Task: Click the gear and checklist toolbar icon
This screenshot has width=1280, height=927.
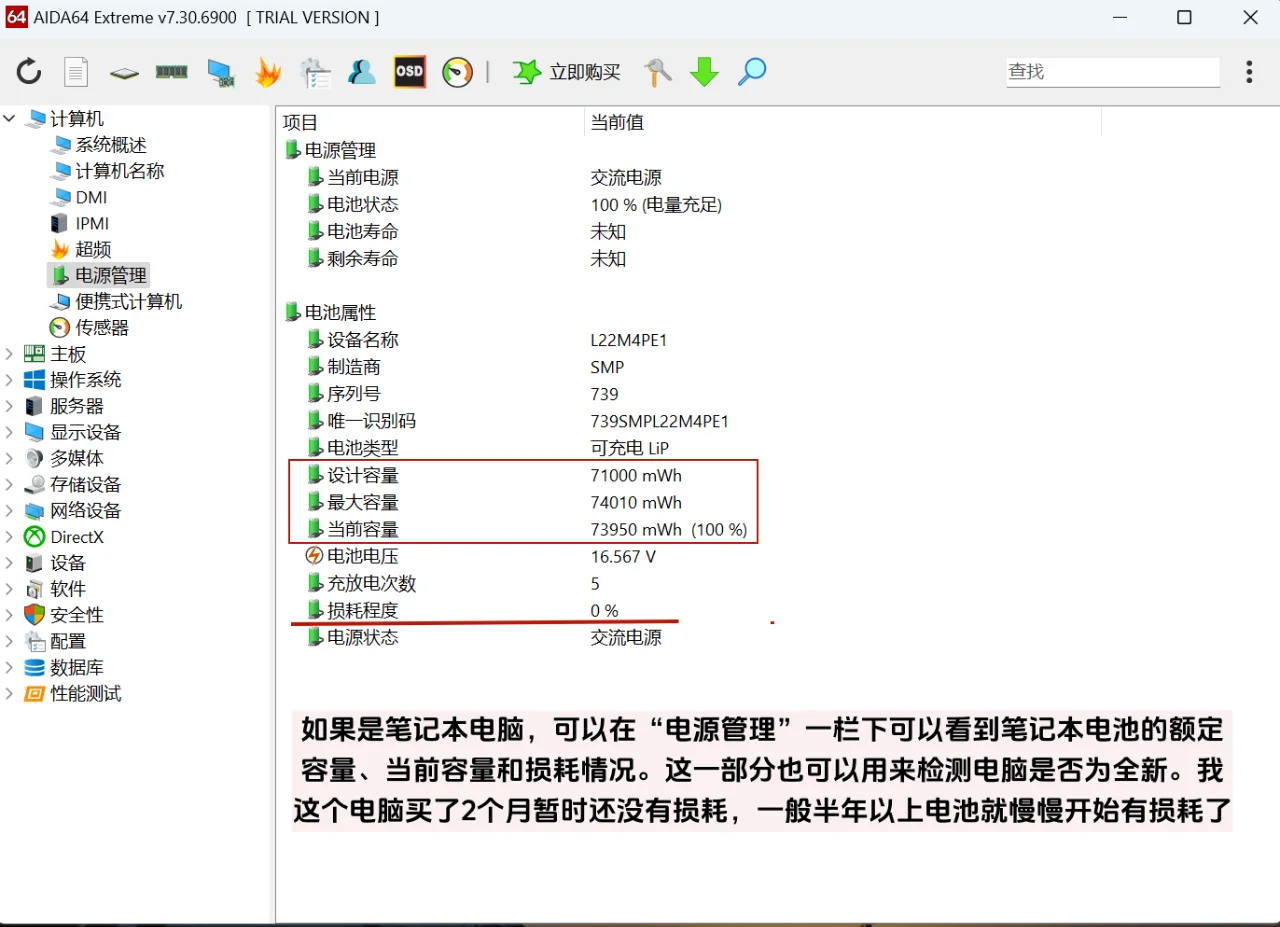Action: coord(315,72)
